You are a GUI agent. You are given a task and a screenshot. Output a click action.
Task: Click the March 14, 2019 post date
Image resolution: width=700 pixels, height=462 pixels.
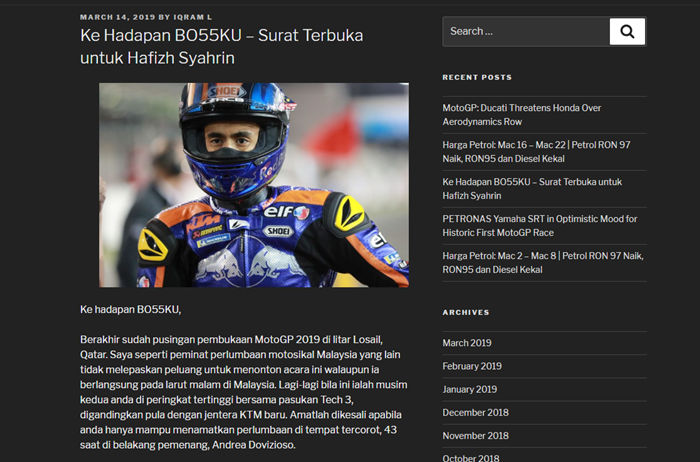[117, 17]
